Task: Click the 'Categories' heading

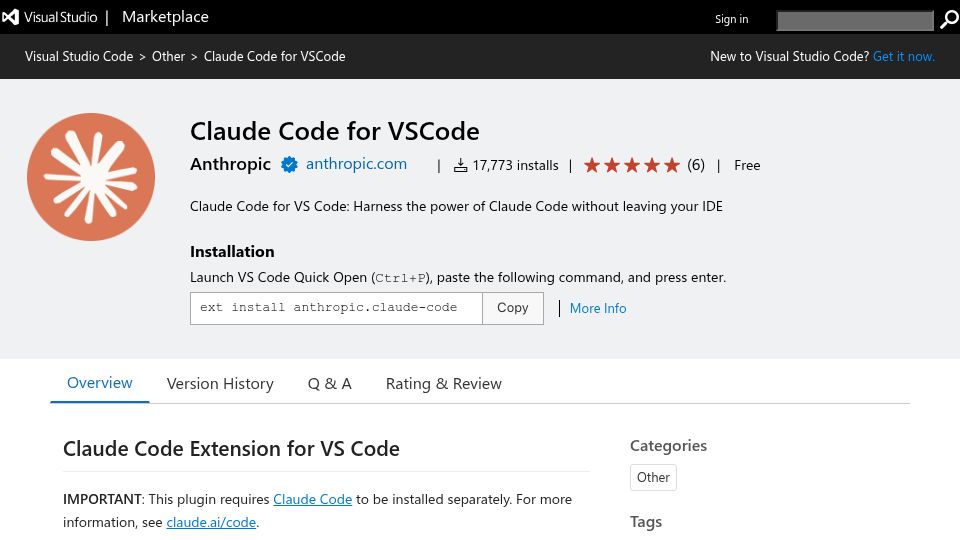Action: click(x=669, y=446)
